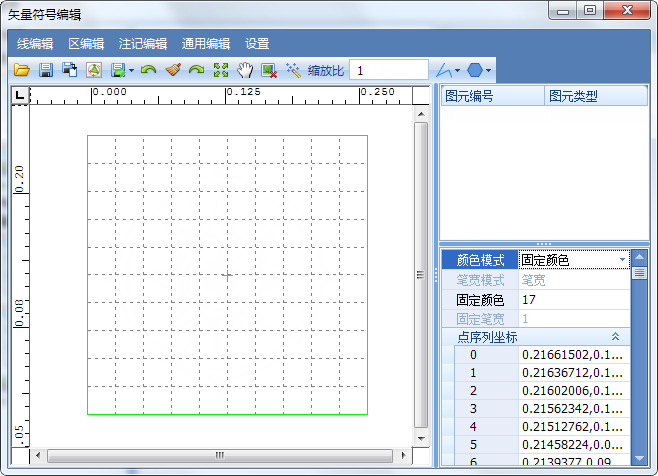Click the 图元类型 column header
658x476 pixels.
tap(590, 96)
